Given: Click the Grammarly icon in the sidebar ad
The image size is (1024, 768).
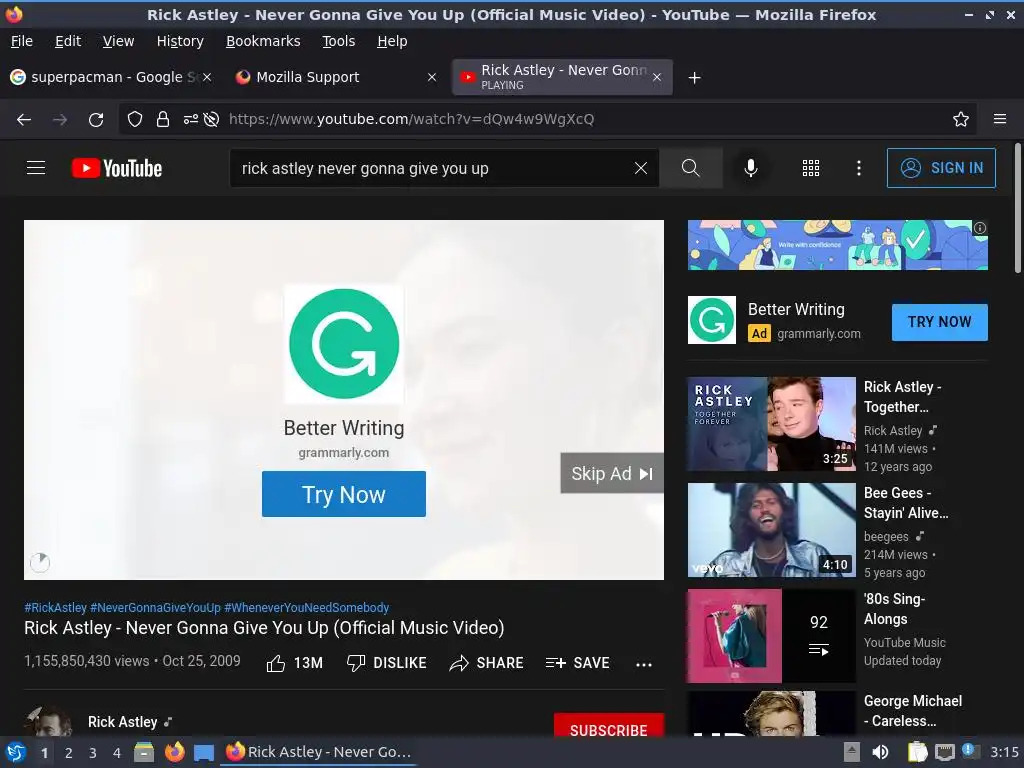Looking at the screenshot, I should [x=712, y=320].
